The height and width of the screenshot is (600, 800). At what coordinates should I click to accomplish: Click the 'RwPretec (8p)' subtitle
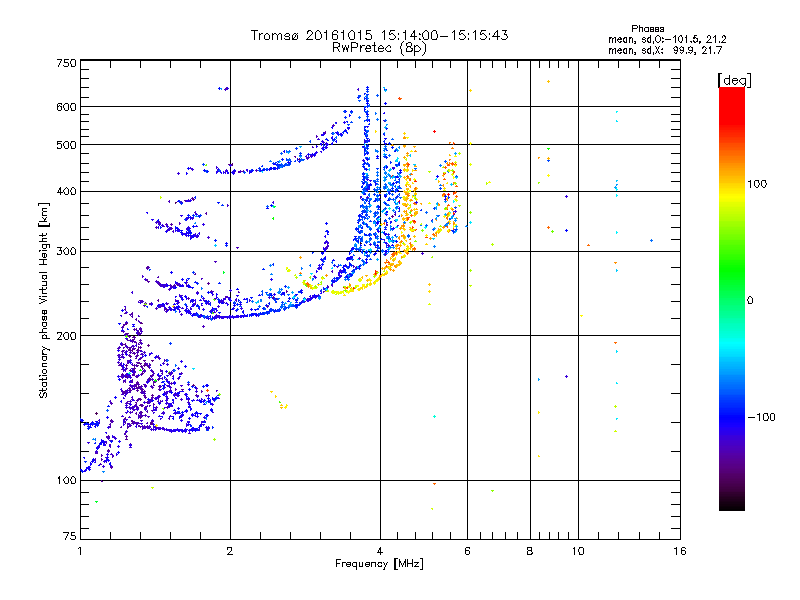[379, 48]
